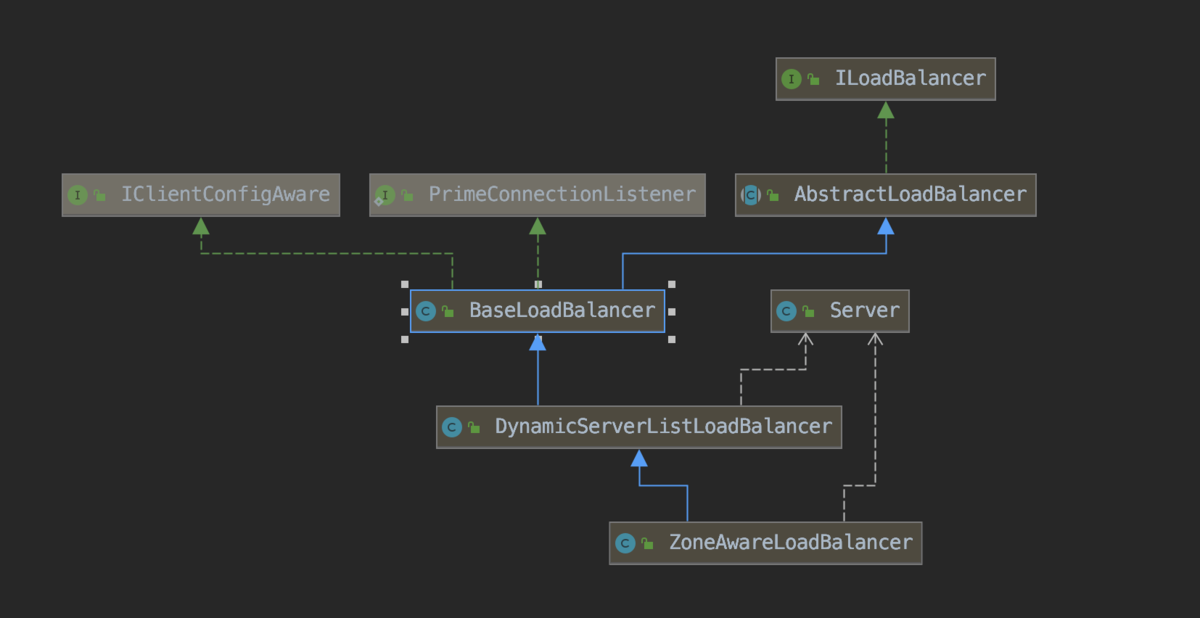Select the ZoneAwareLoadBalancer class node
Screen dimensions: 1200x618
coord(766,543)
